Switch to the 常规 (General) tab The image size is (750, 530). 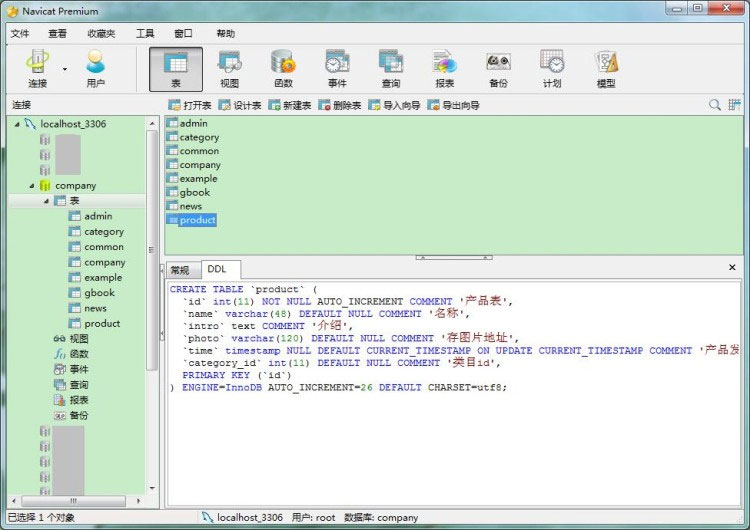coord(180,270)
